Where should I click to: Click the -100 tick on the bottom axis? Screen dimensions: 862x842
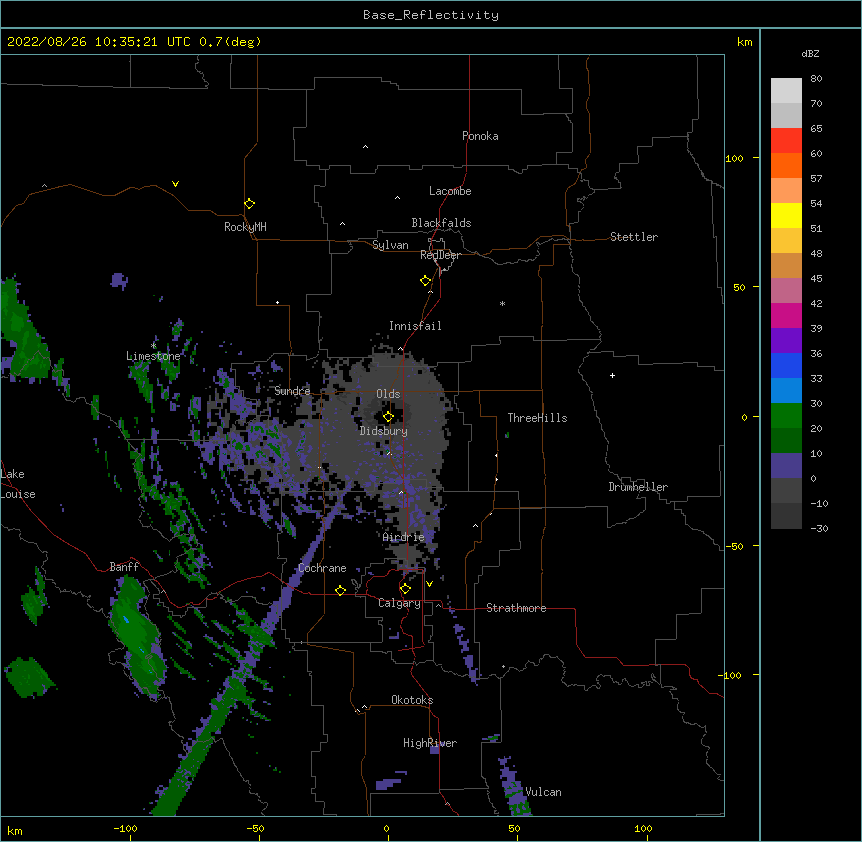pos(125,828)
